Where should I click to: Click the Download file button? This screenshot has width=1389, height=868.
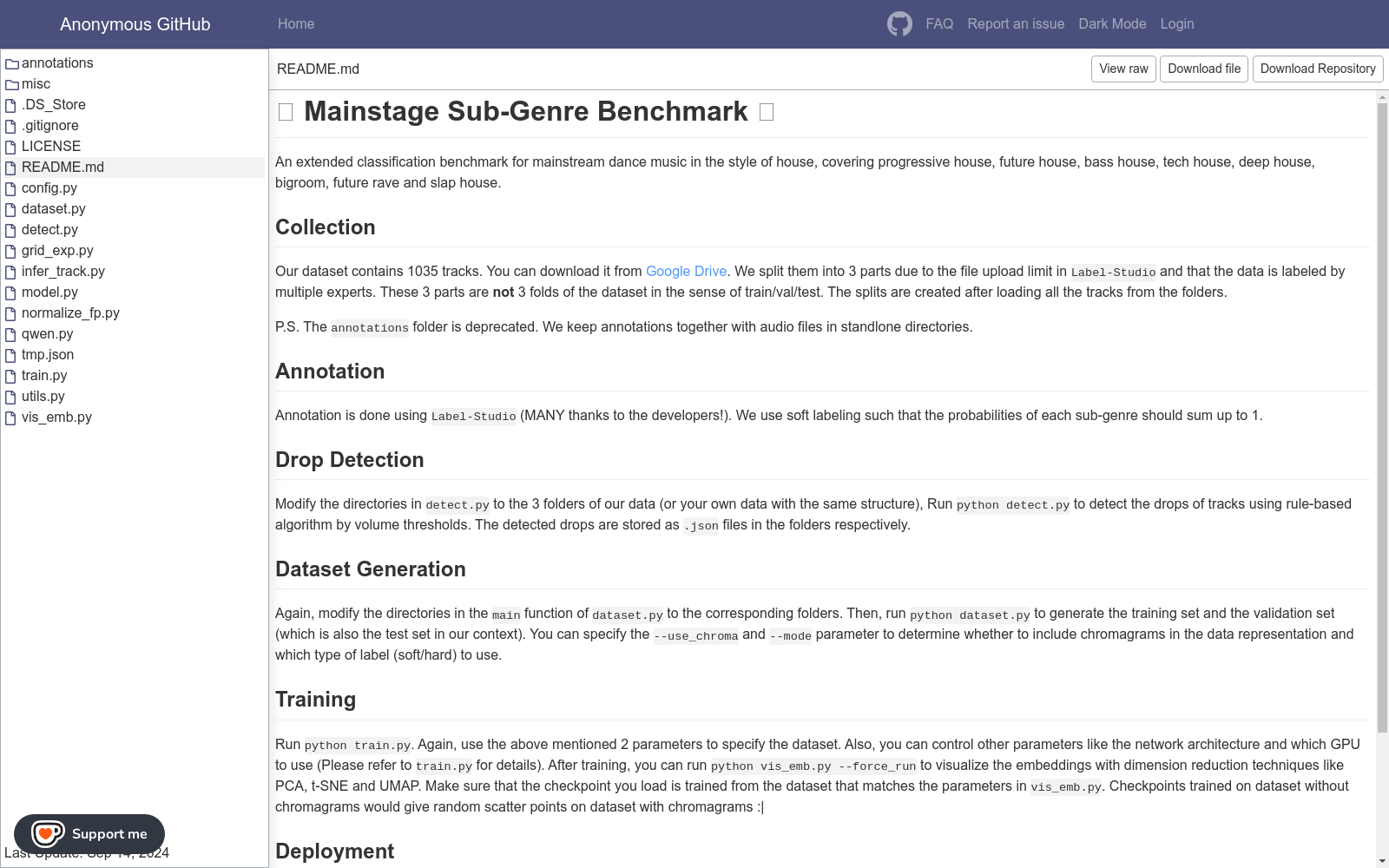(x=1204, y=69)
